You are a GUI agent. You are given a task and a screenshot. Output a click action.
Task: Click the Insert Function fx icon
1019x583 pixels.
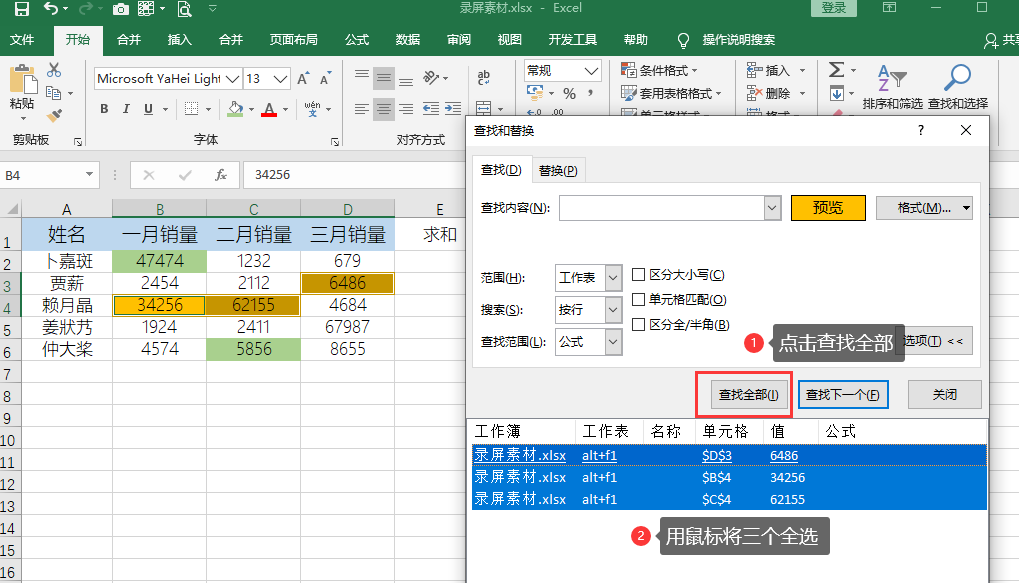[x=221, y=175]
